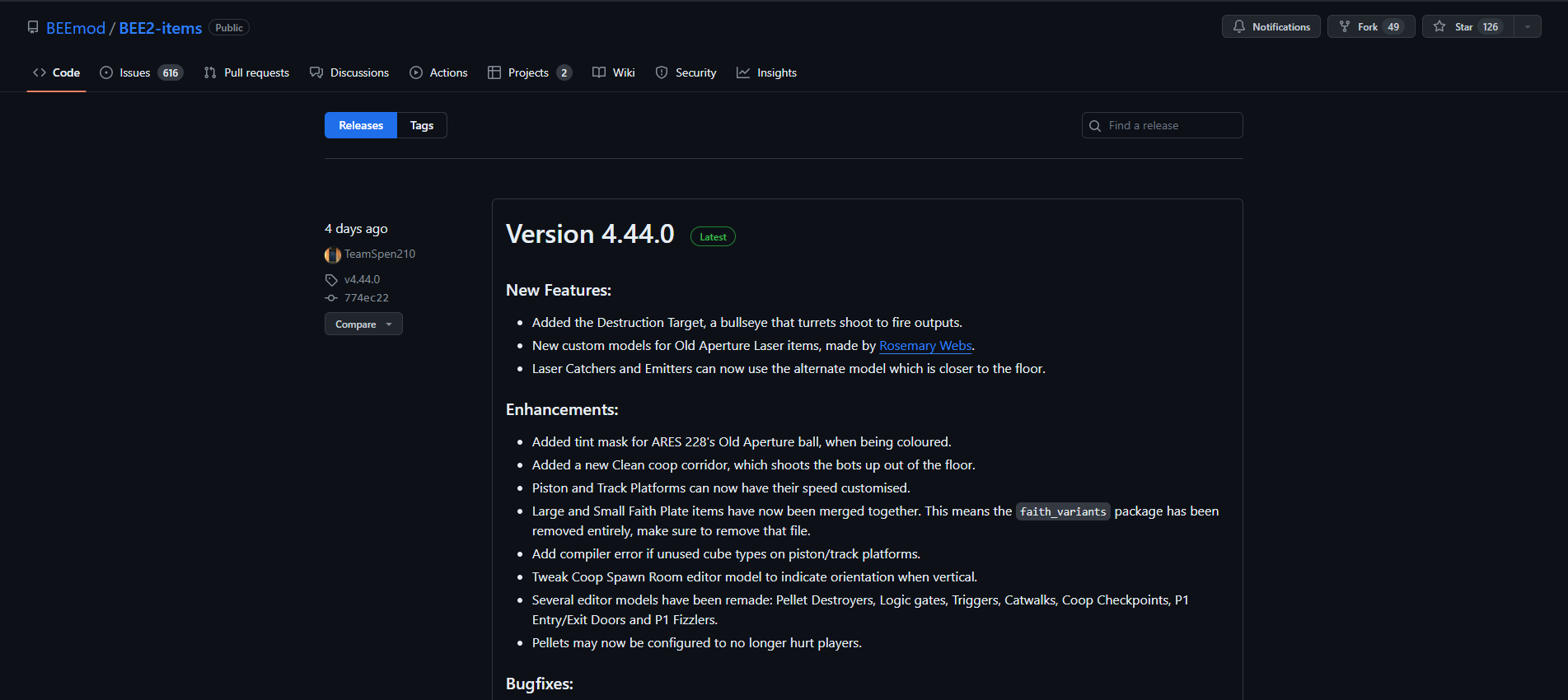Image resolution: width=1568 pixels, height=700 pixels.
Task: Click the search magnifier icon
Action: point(1095,126)
